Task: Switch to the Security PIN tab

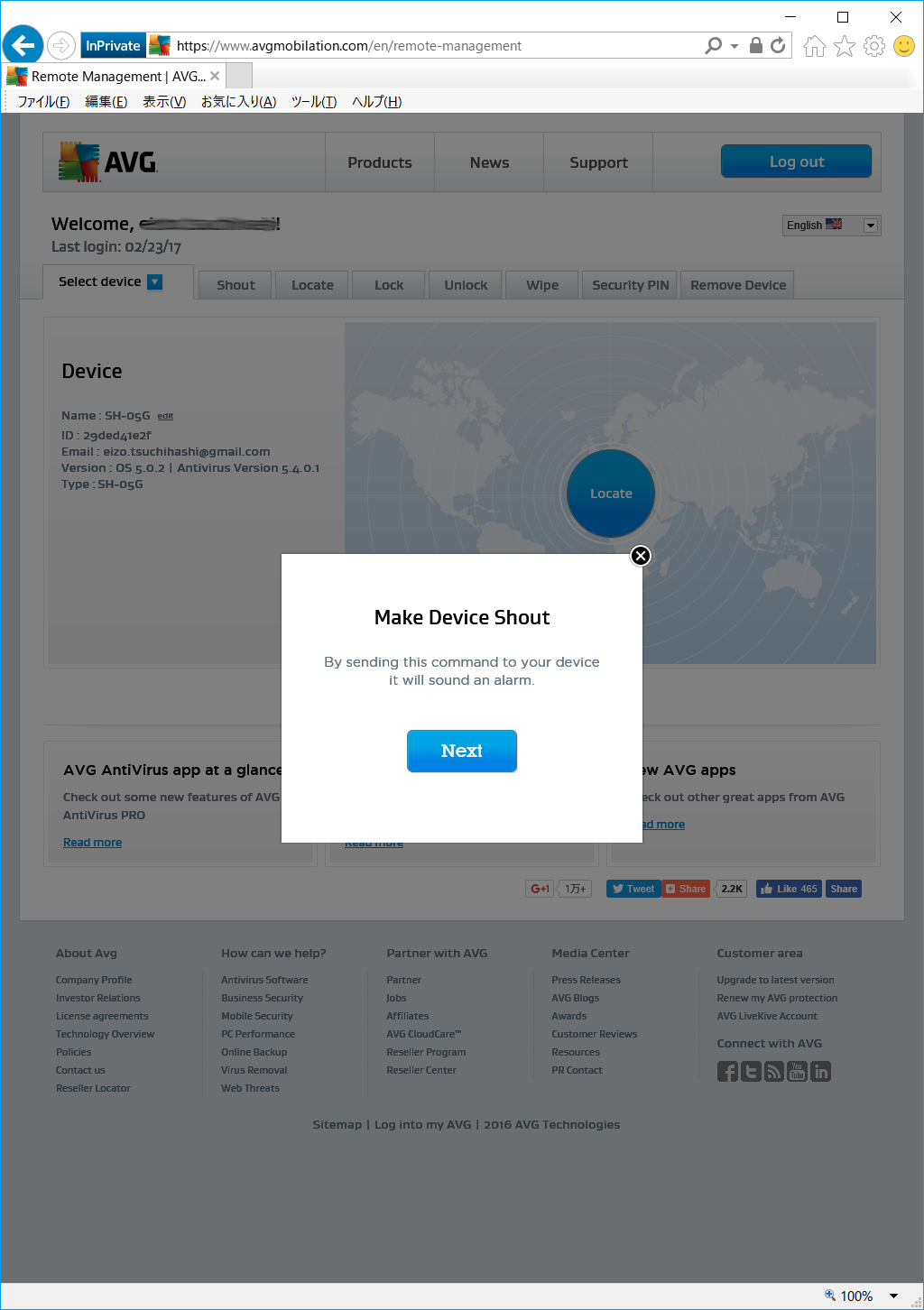Action: [x=630, y=285]
